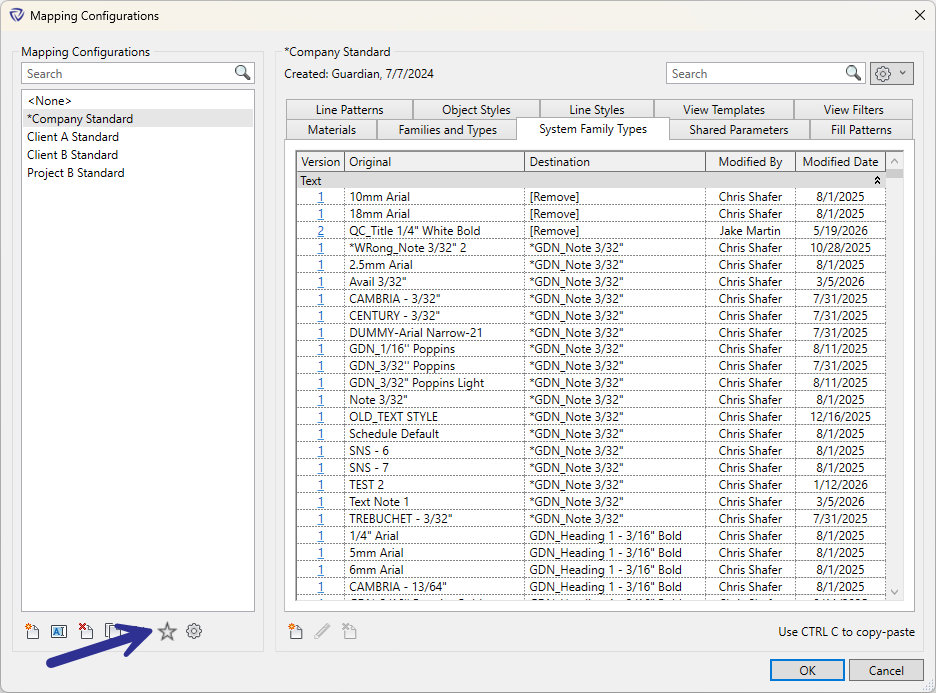Click the SNS - 7 original cell
The width and height of the screenshot is (936, 693).
click(x=435, y=467)
